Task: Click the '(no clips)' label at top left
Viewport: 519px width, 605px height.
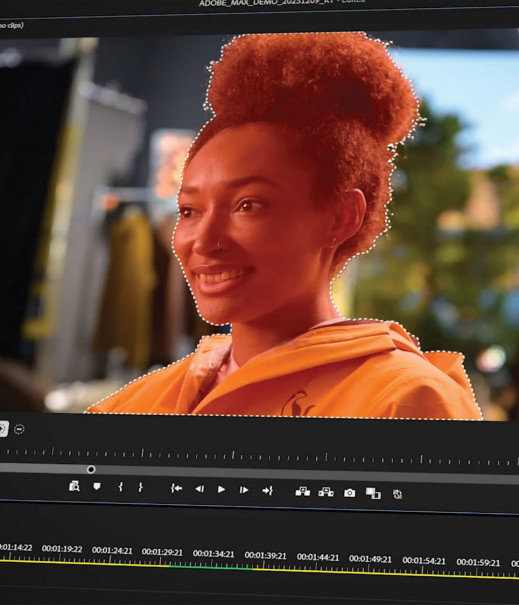Action: (x=12, y=25)
